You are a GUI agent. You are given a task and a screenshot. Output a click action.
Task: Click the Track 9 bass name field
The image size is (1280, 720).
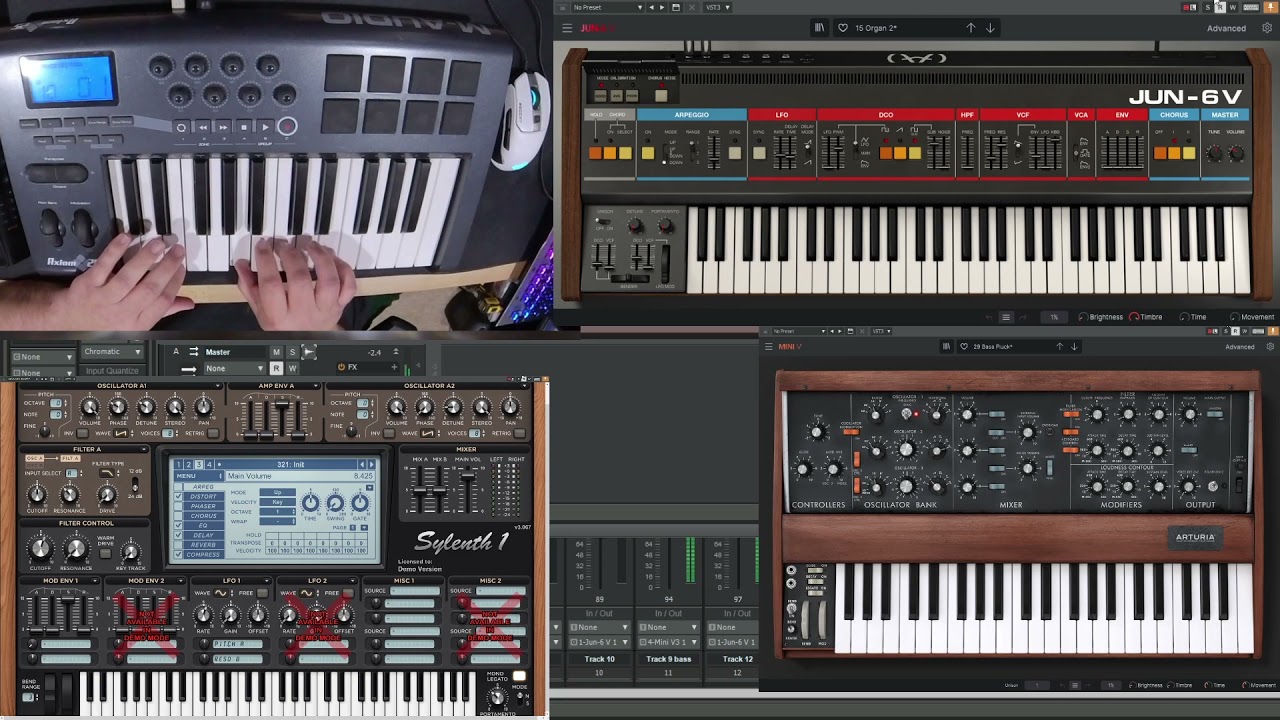point(668,659)
